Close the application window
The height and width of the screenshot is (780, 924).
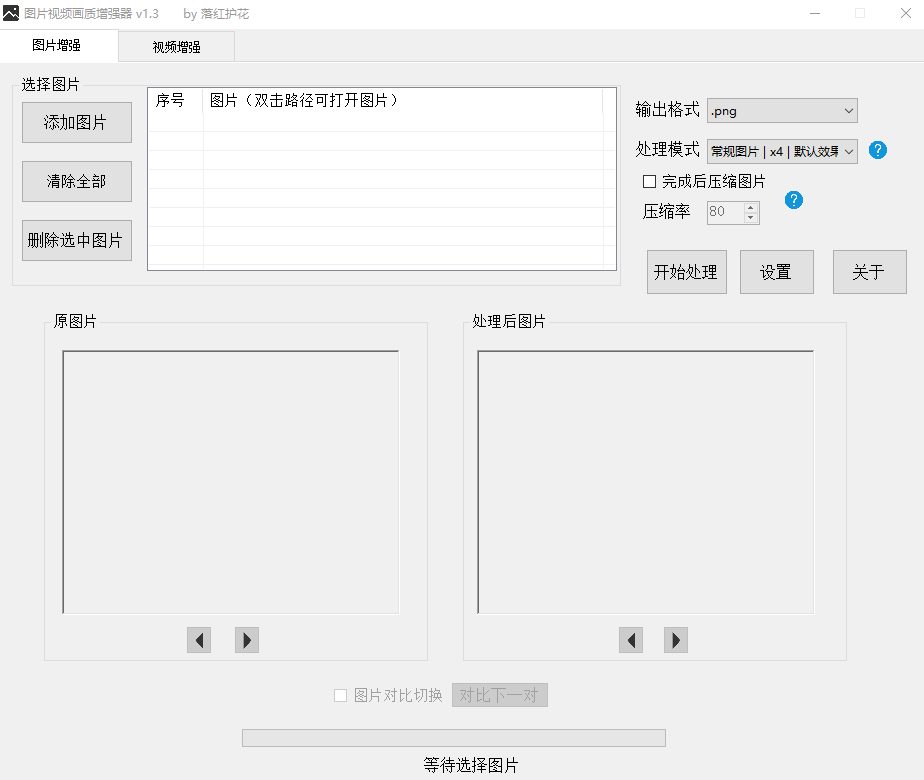(906, 13)
